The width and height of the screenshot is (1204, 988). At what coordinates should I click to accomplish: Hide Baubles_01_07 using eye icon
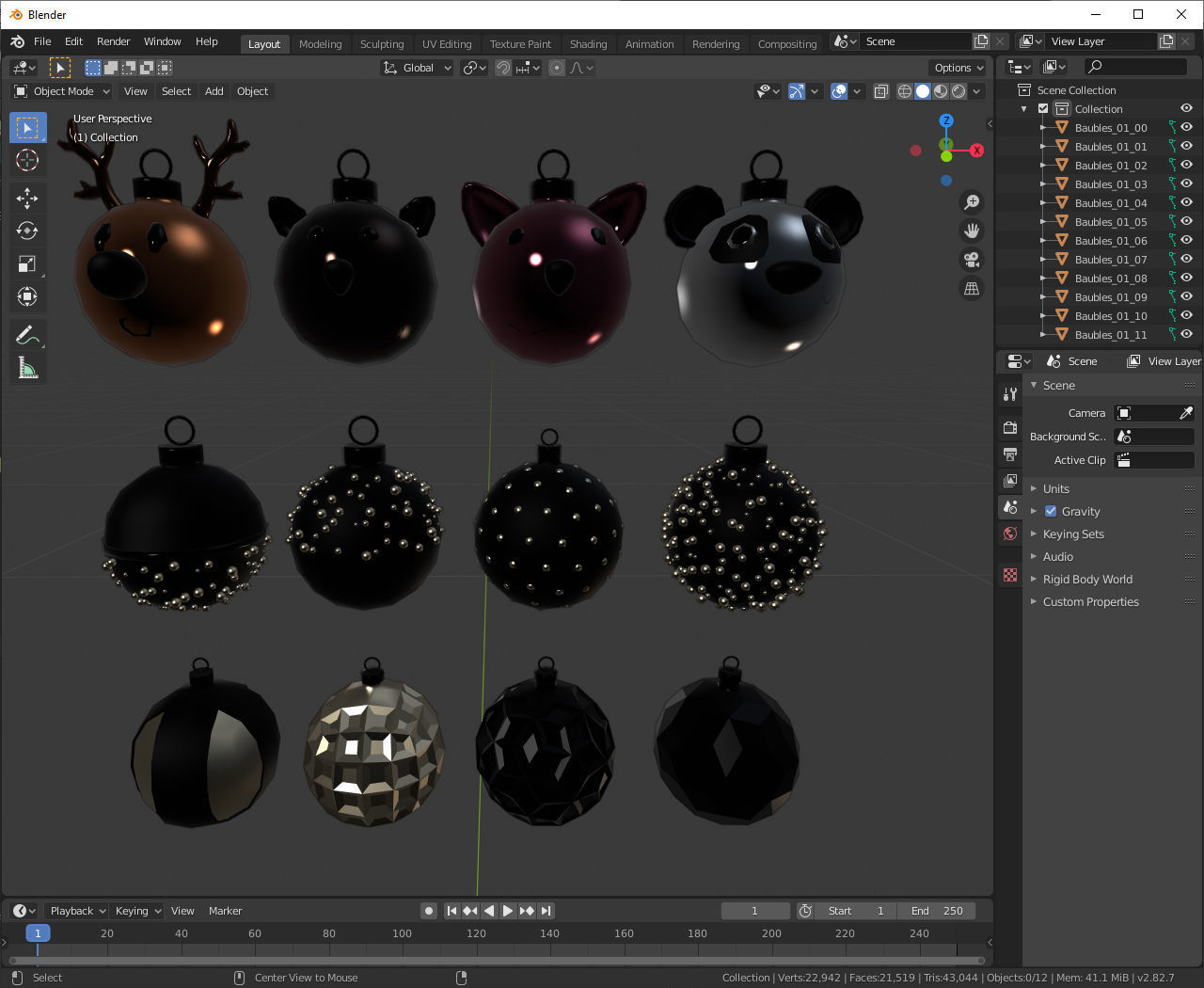1187,259
